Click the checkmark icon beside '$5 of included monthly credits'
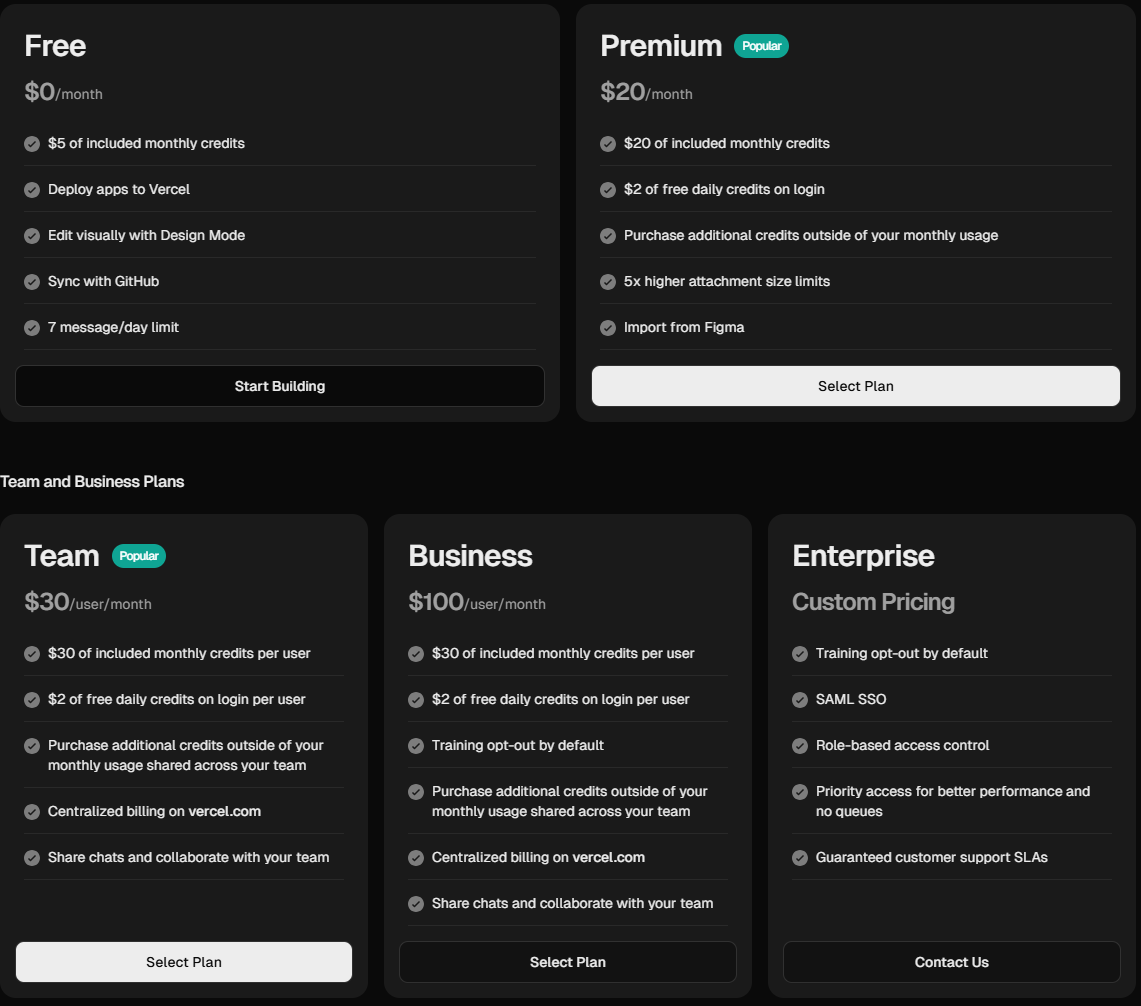1141x1006 pixels. [31, 143]
